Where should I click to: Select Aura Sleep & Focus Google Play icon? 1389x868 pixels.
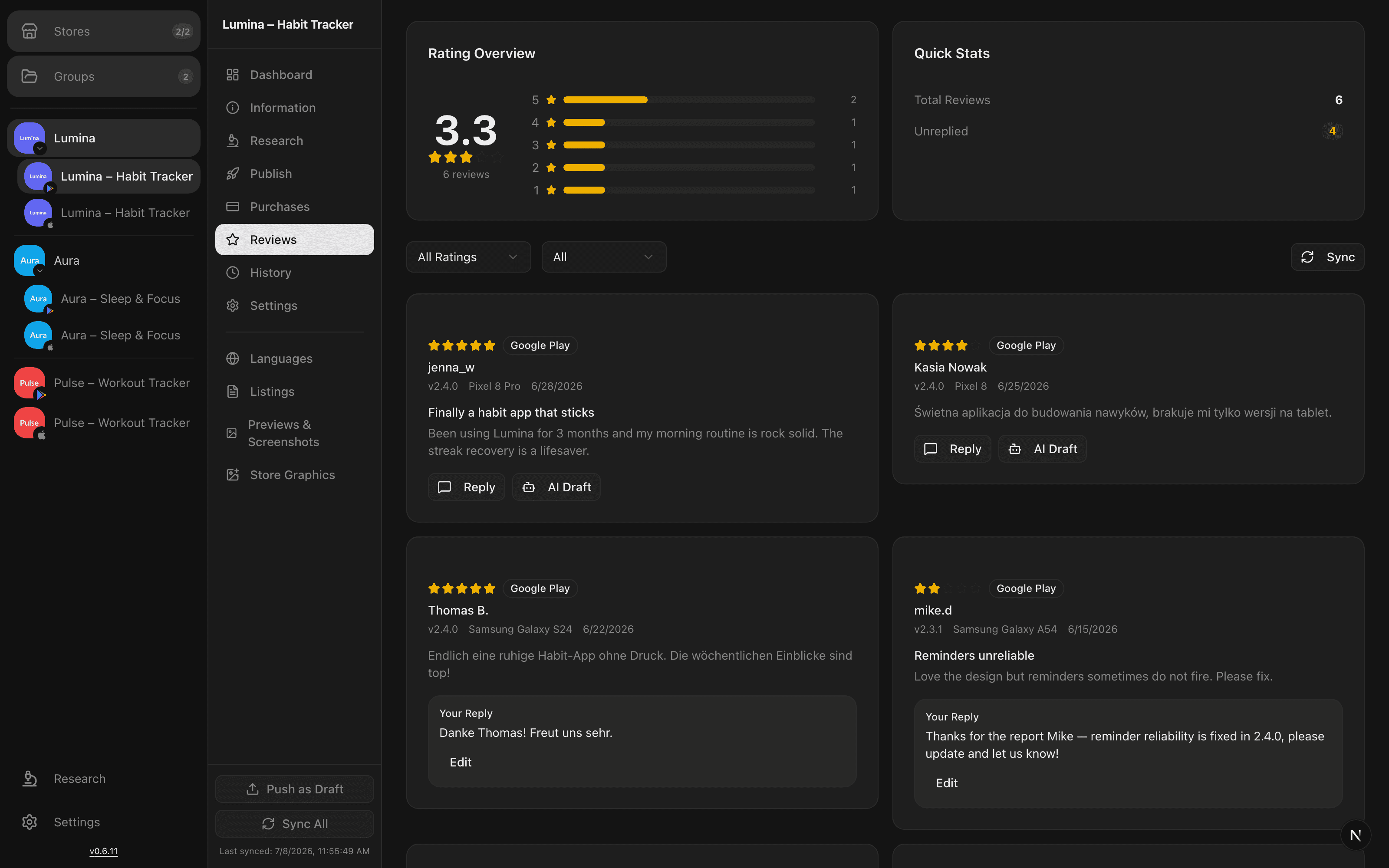[x=38, y=299]
